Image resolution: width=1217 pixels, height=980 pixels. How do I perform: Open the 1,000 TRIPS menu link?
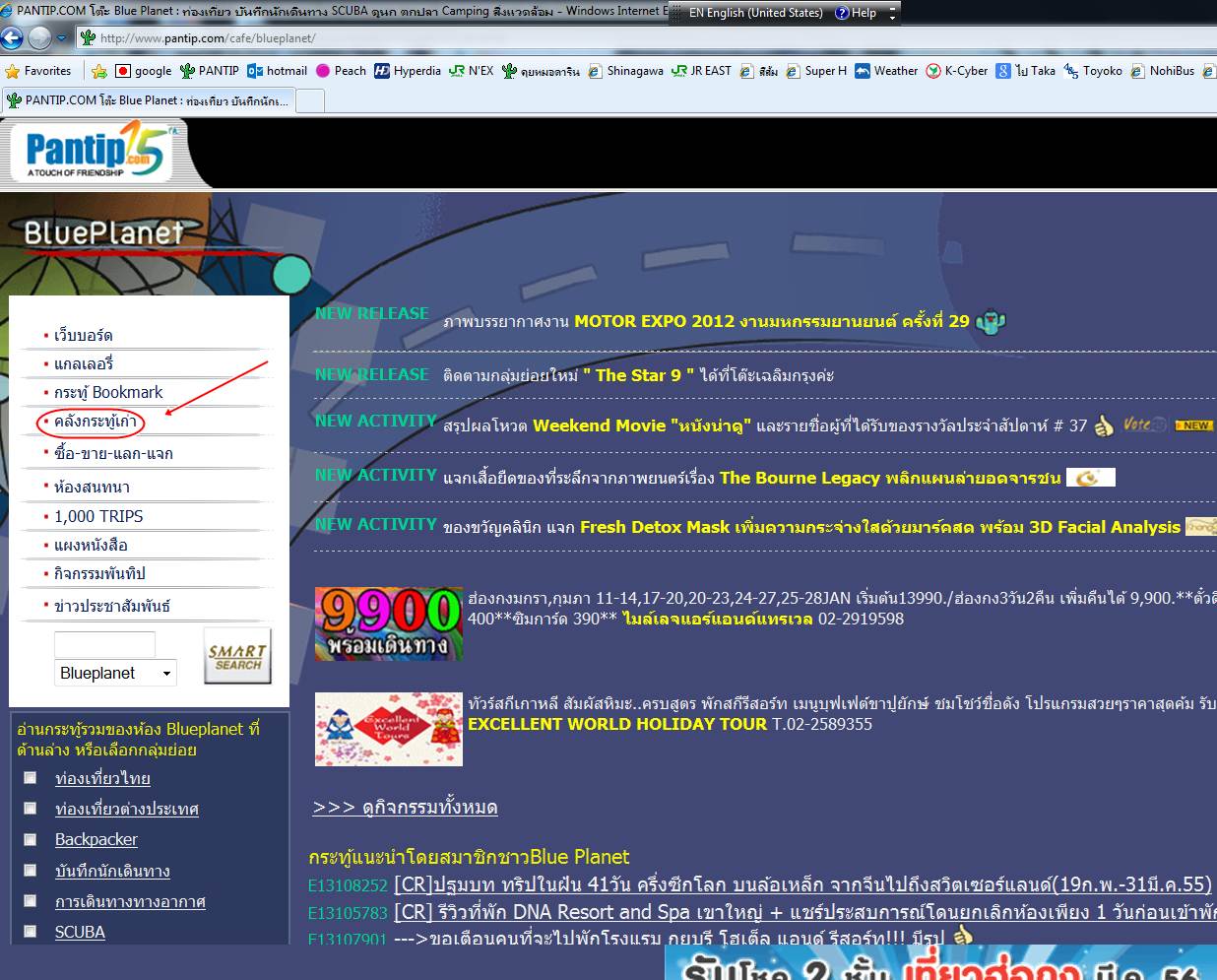pyautogui.click(x=98, y=516)
